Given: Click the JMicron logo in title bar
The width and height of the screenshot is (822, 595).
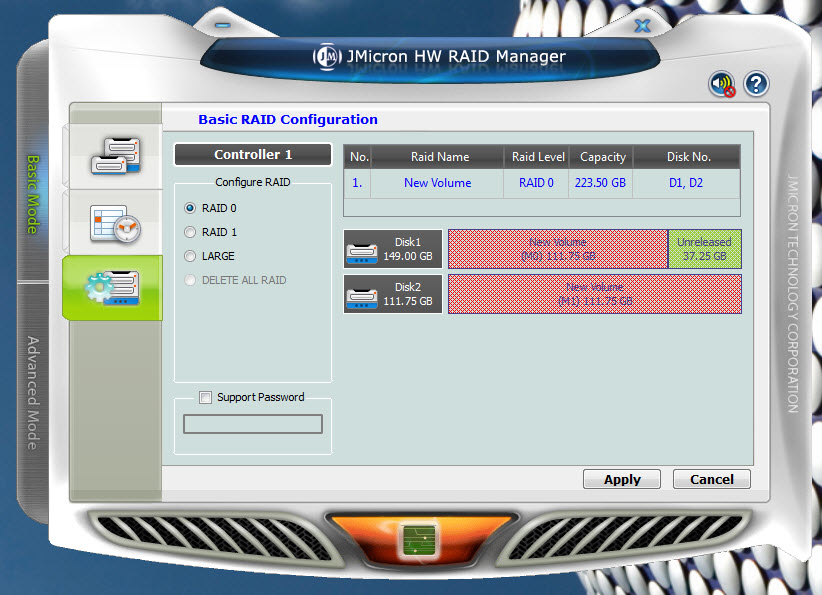Looking at the screenshot, I should pos(327,56).
